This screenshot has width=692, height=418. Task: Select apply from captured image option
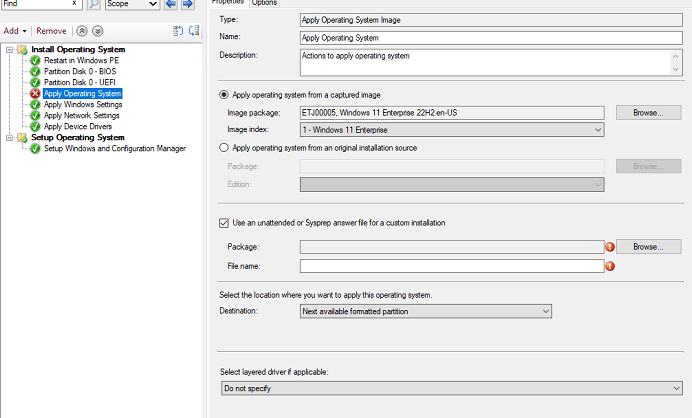(223, 94)
